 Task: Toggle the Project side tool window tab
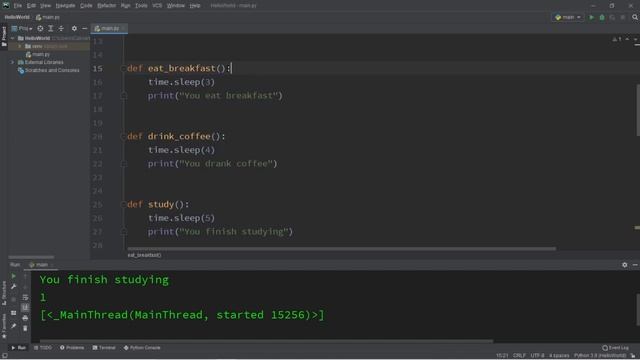point(4,36)
